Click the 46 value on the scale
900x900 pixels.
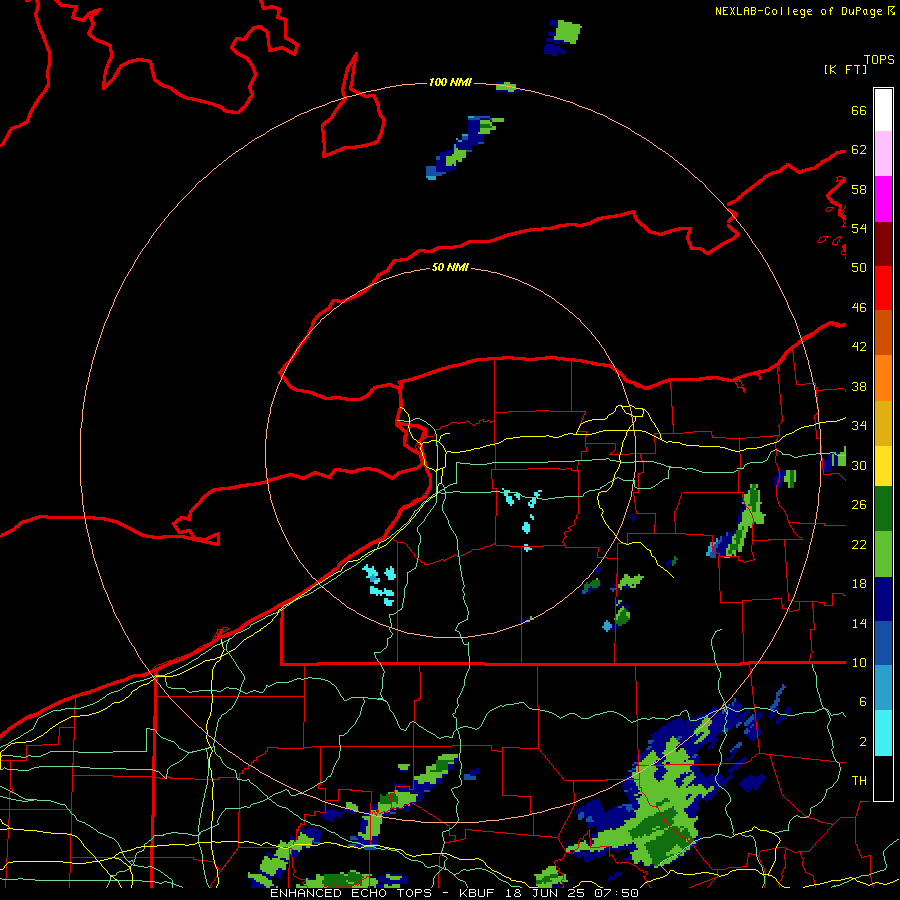coord(859,308)
